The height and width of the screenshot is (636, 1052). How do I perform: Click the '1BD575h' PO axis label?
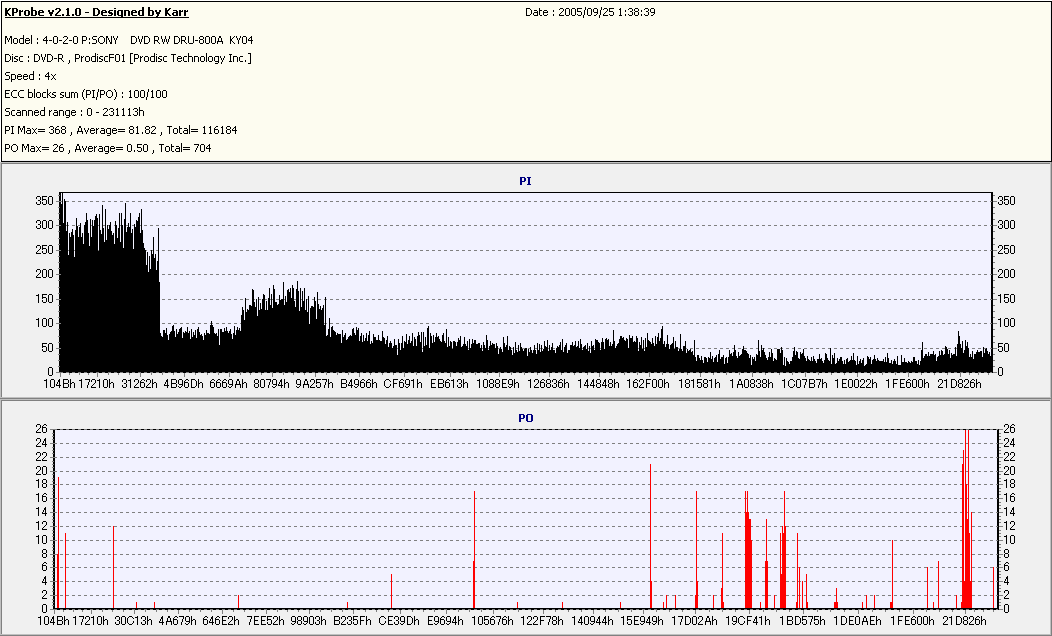click(x=802, y=621)
